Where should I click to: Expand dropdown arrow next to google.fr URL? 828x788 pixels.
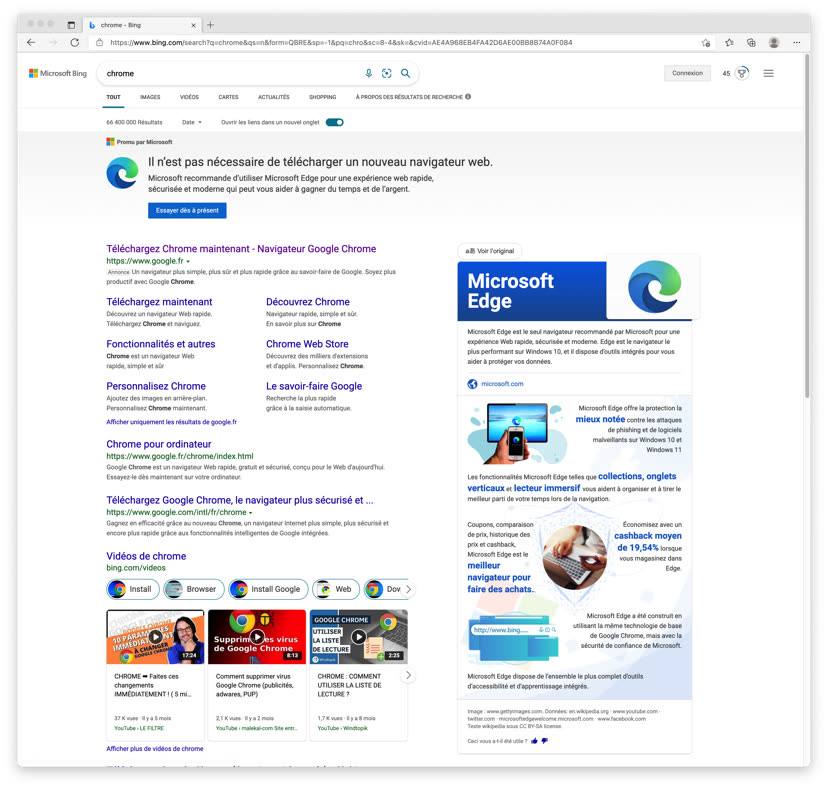point(188,261)
